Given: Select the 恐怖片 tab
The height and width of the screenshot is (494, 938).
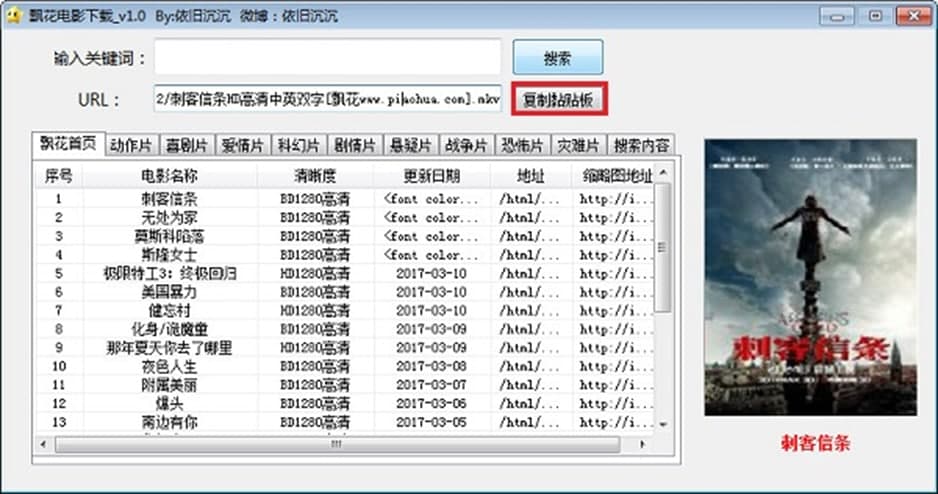Looking at the screenshot, I should [522, 145].
